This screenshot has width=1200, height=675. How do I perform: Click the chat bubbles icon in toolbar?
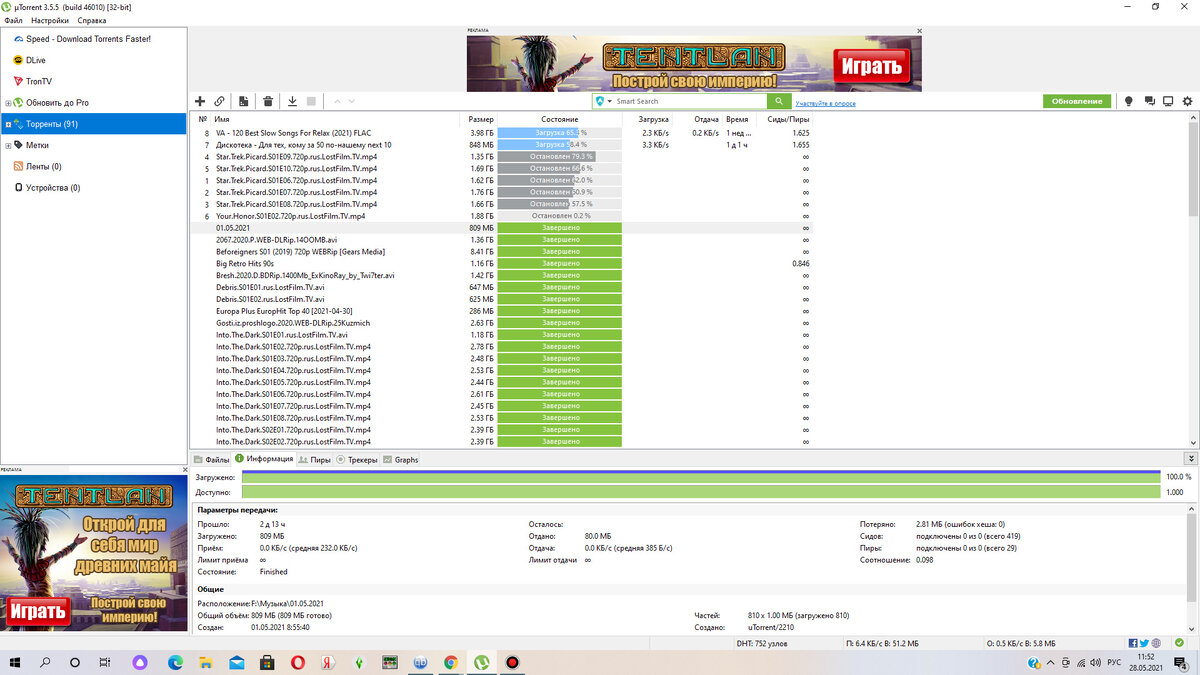coord(1149,101)
